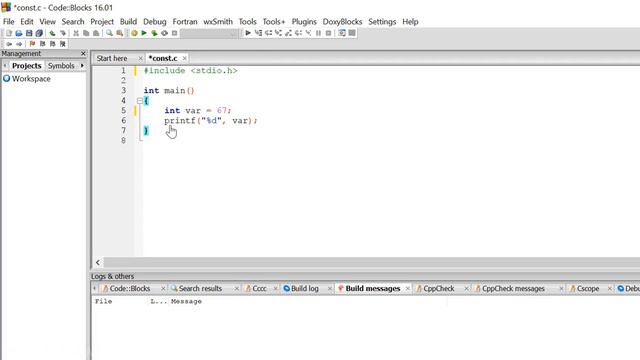The width and height of the screenshot is (640, 360).
Task: Stop the debugger with square icon
Action: (329, 33)
